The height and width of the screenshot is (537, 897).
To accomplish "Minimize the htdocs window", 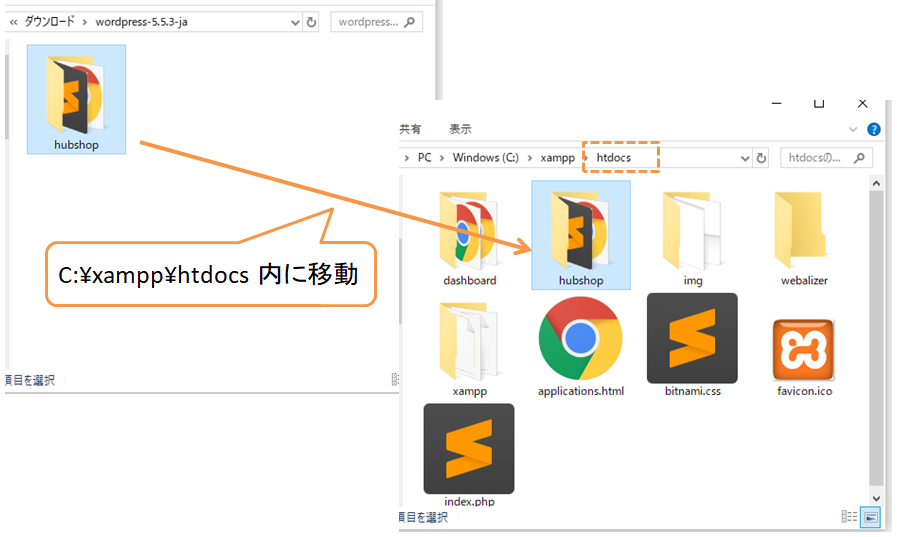I will click(776, 104).
